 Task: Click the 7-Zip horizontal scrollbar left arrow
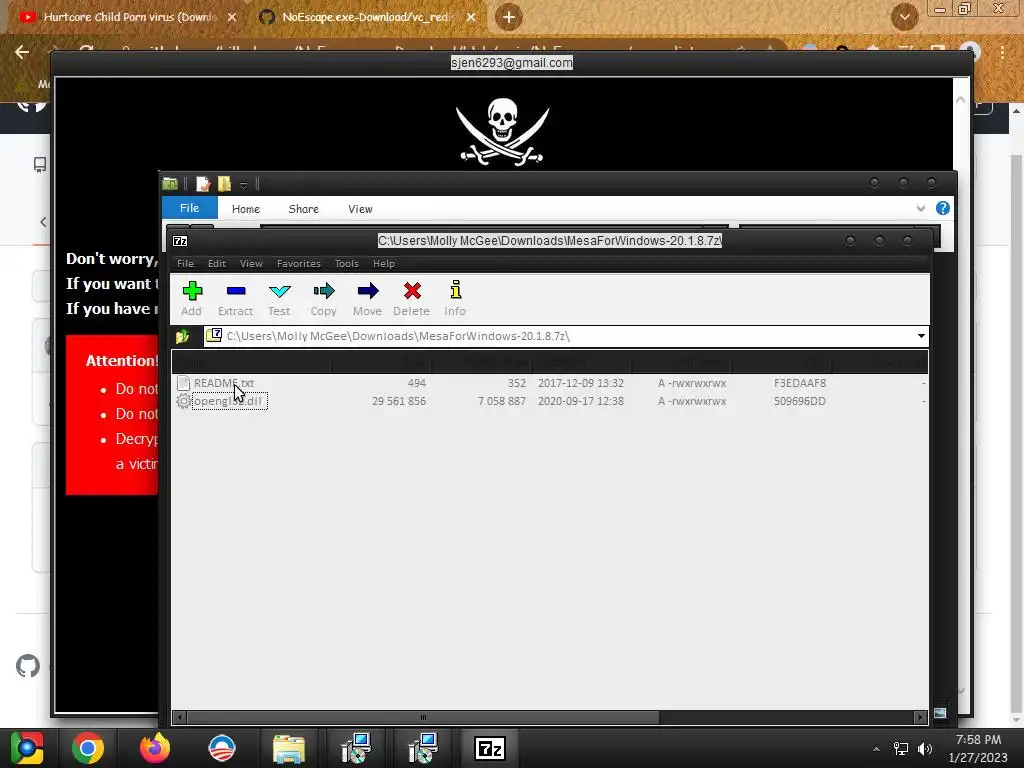click(180, 717)
